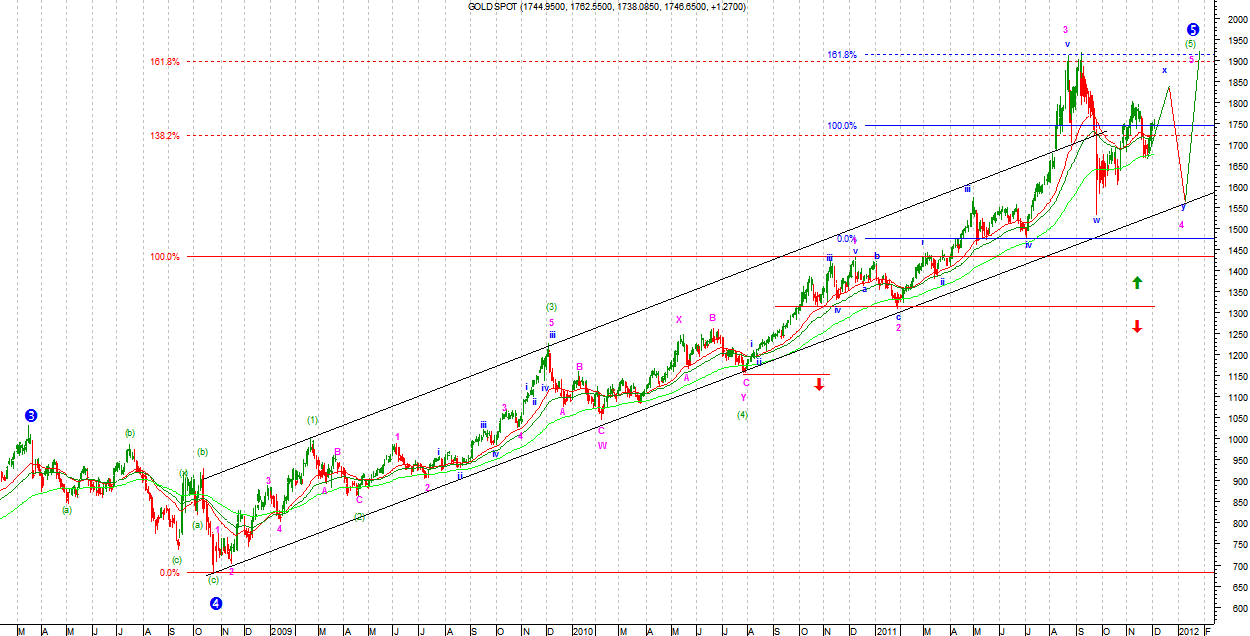
Task: Click the 2010 year label on the time axis
Action: point(583,631)
